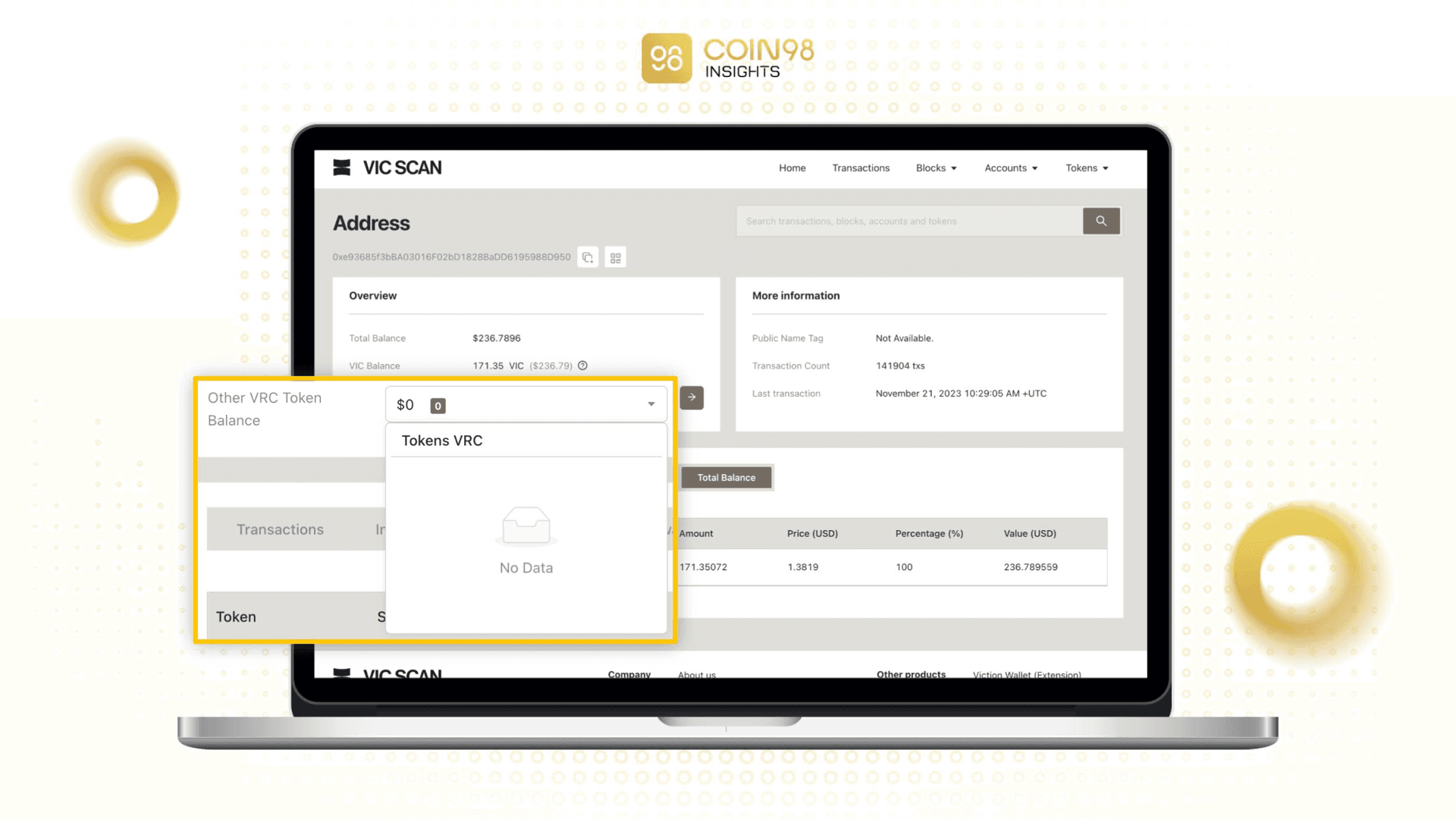Click the search transactions input field
The width and height of the screenshot is (1456, 819).
(x=909, y=221)
